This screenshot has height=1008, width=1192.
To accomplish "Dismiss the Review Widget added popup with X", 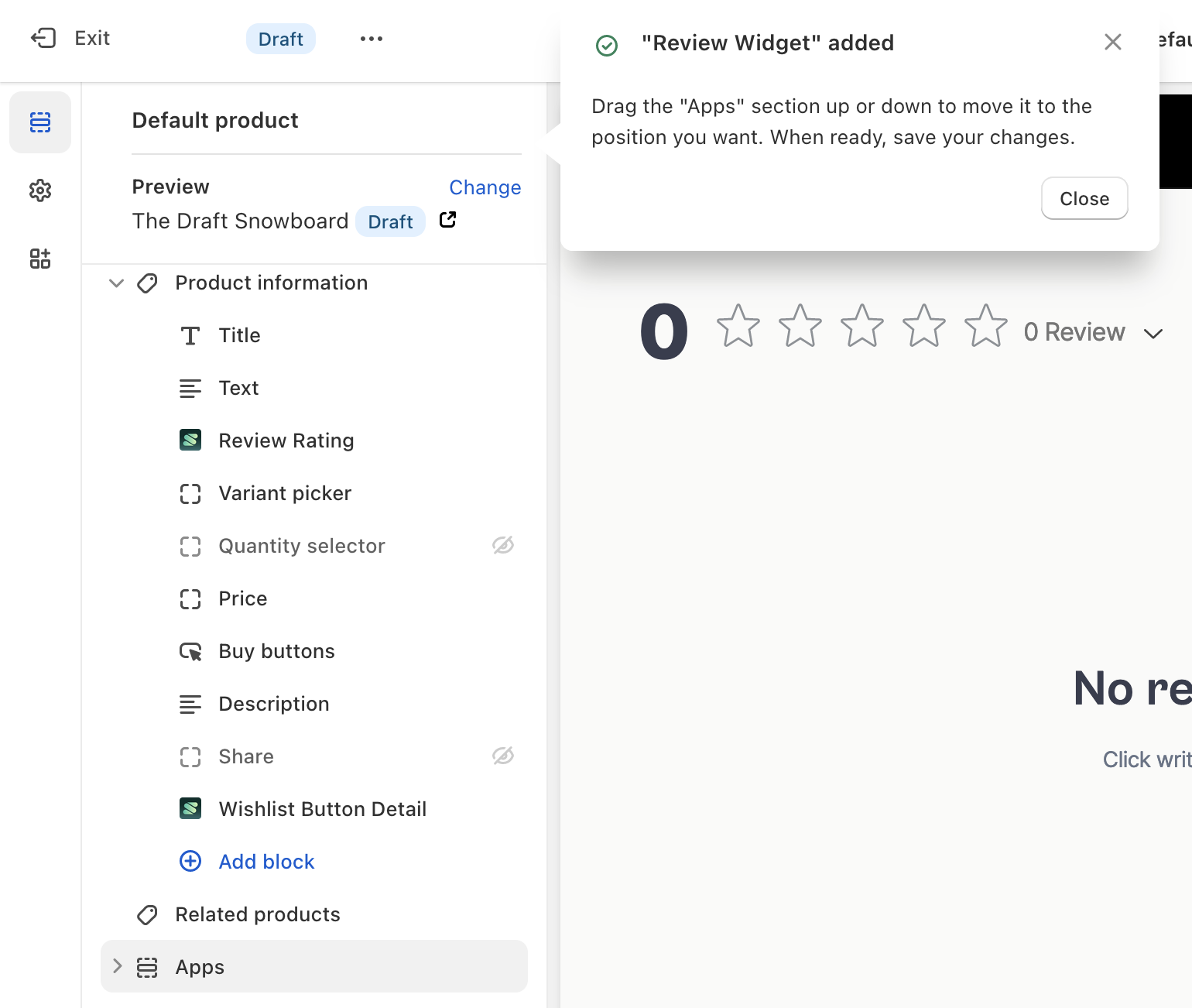I will click(x=1112, y=42).
